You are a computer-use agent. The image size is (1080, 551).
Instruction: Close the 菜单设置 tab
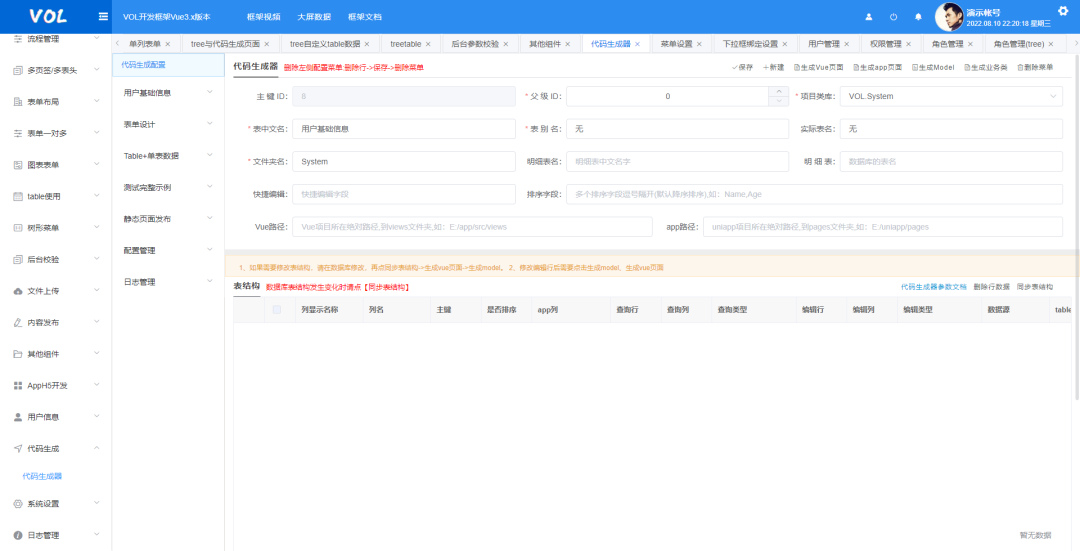(x=699, y=44)
